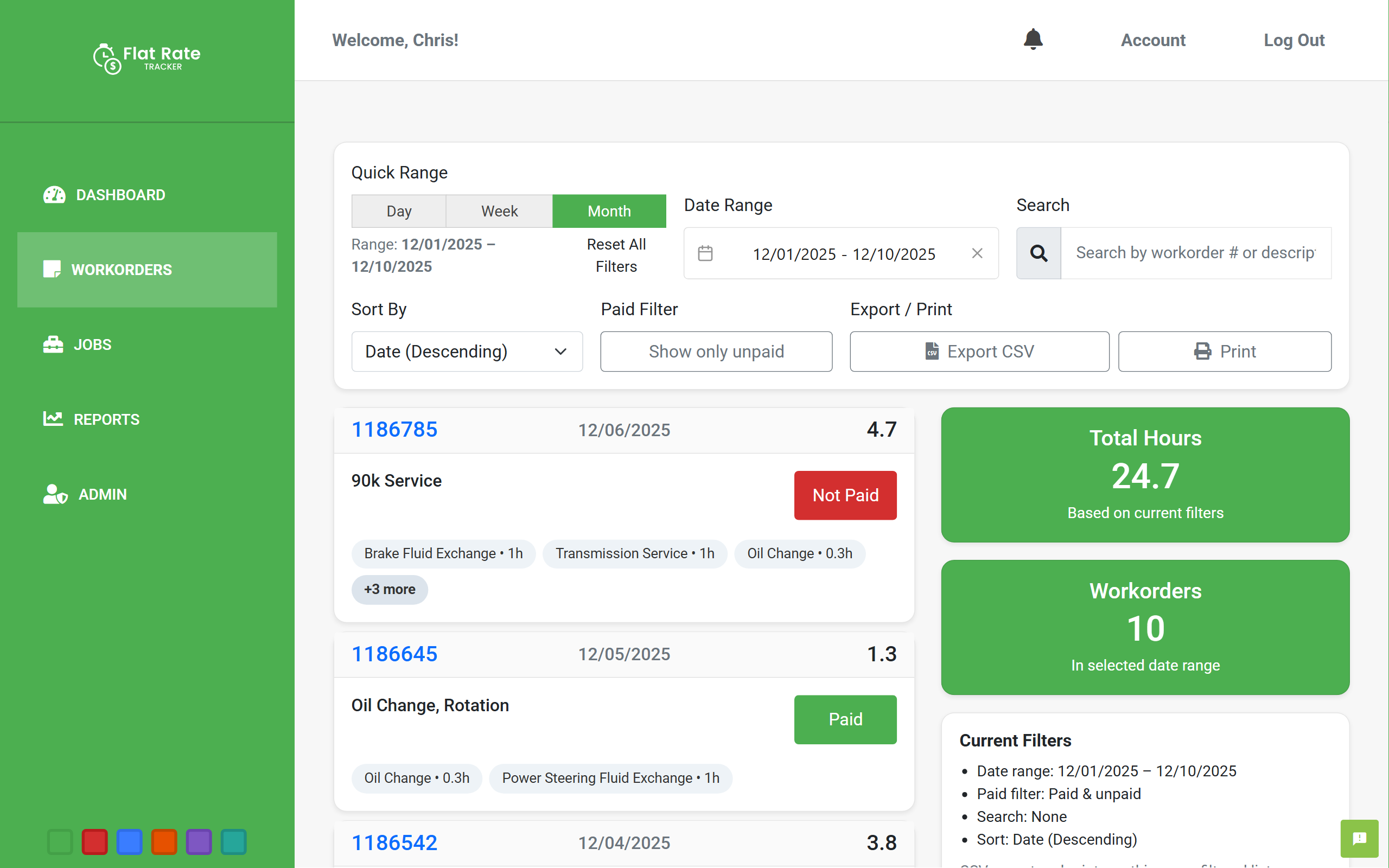Toggle the Not Paid status button
This screenshot has width=1389, height=868.
pyautogui.click(x=845, y=495)
